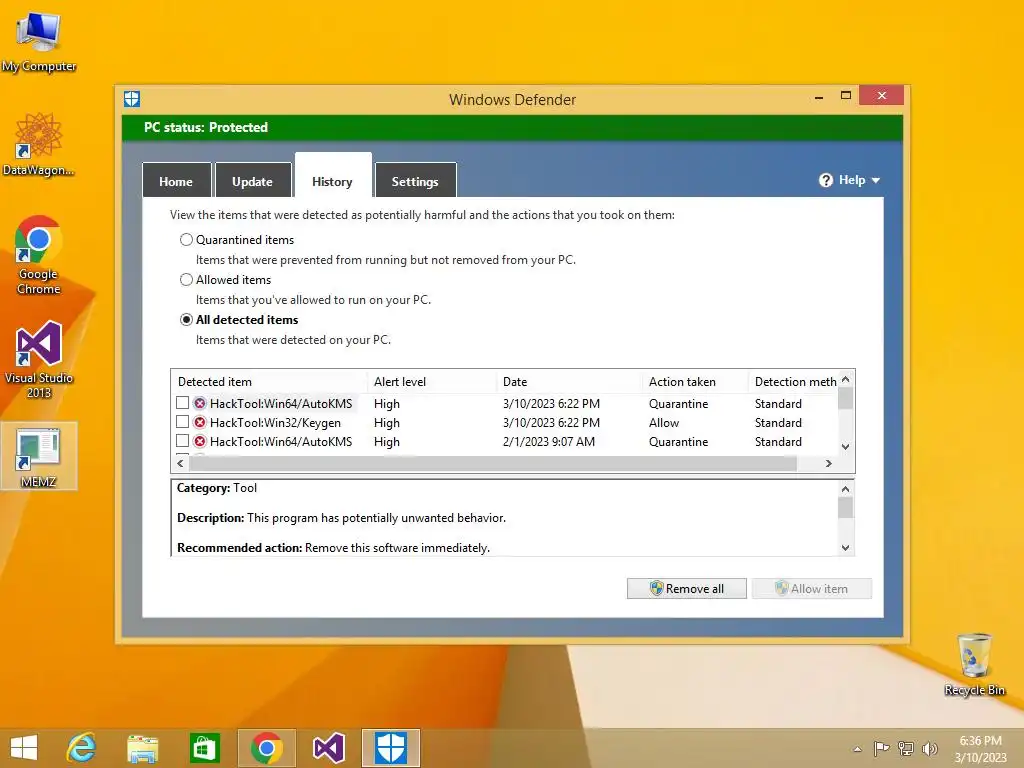Click the Allow item button
The width and height of the screenshot is (1024, 768).
coord(812,588)
